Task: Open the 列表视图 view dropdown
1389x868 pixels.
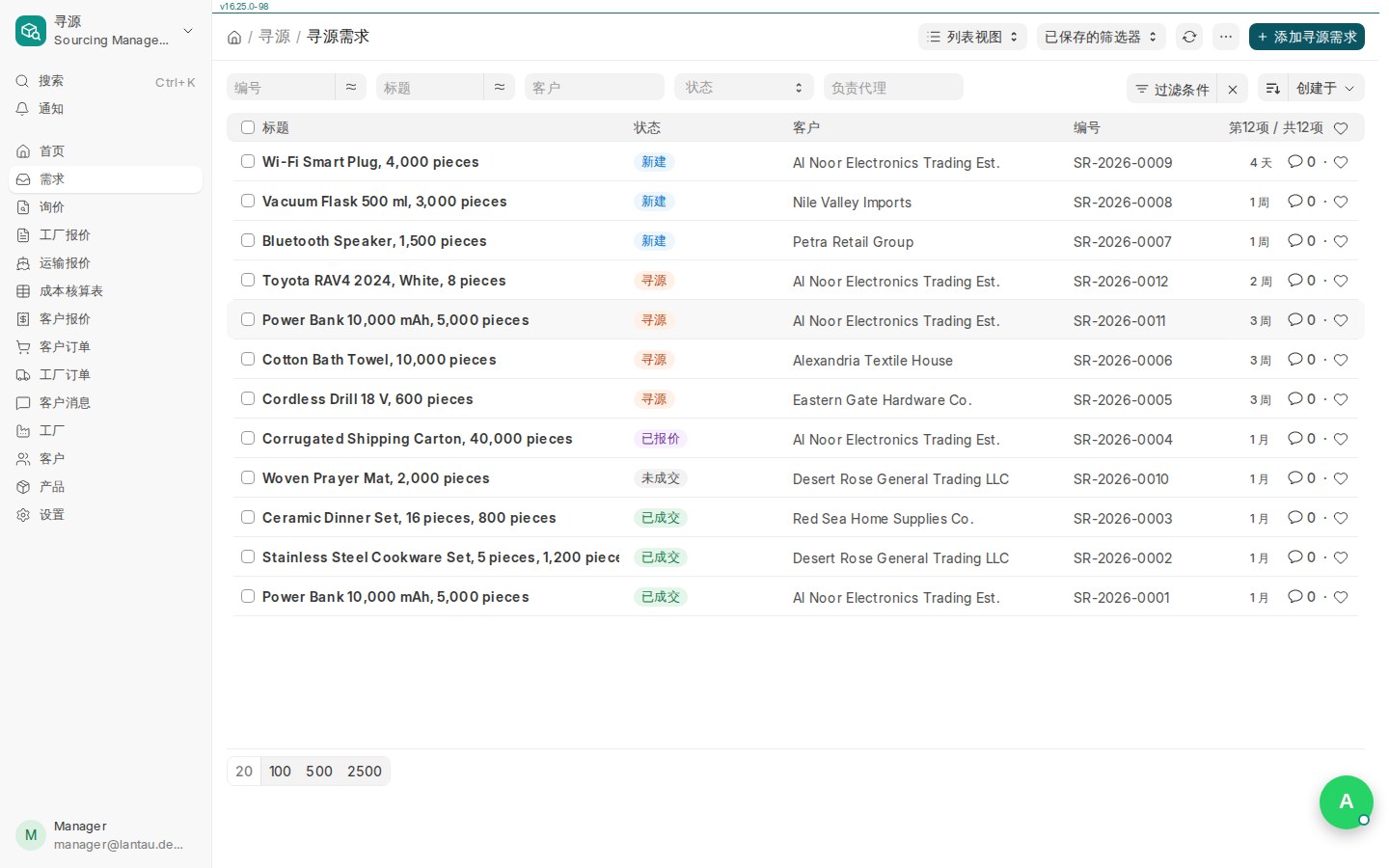Action: (x=972, y=37)
